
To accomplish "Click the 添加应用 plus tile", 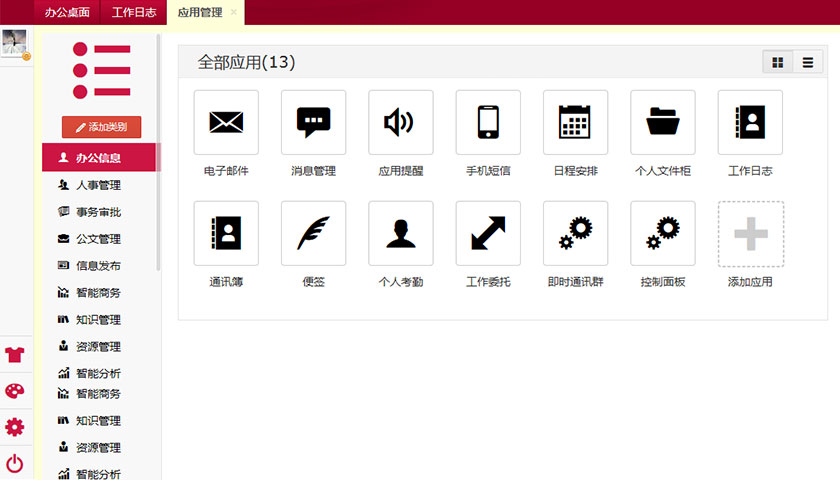I will 751,234.
